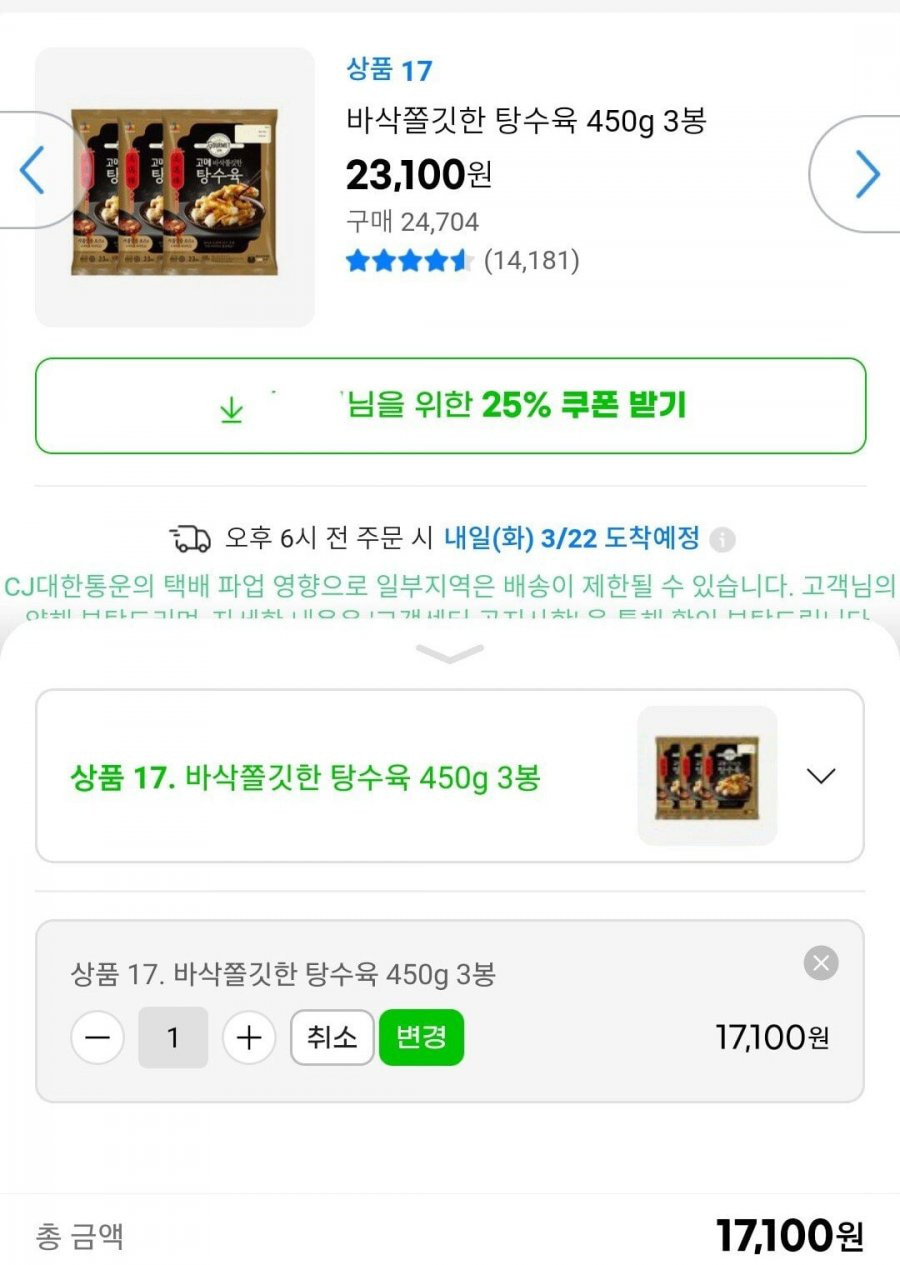
Task: Open the 상품 17 바삭쫄깃한 탕수육 option selector
Action: coord(450,776)
